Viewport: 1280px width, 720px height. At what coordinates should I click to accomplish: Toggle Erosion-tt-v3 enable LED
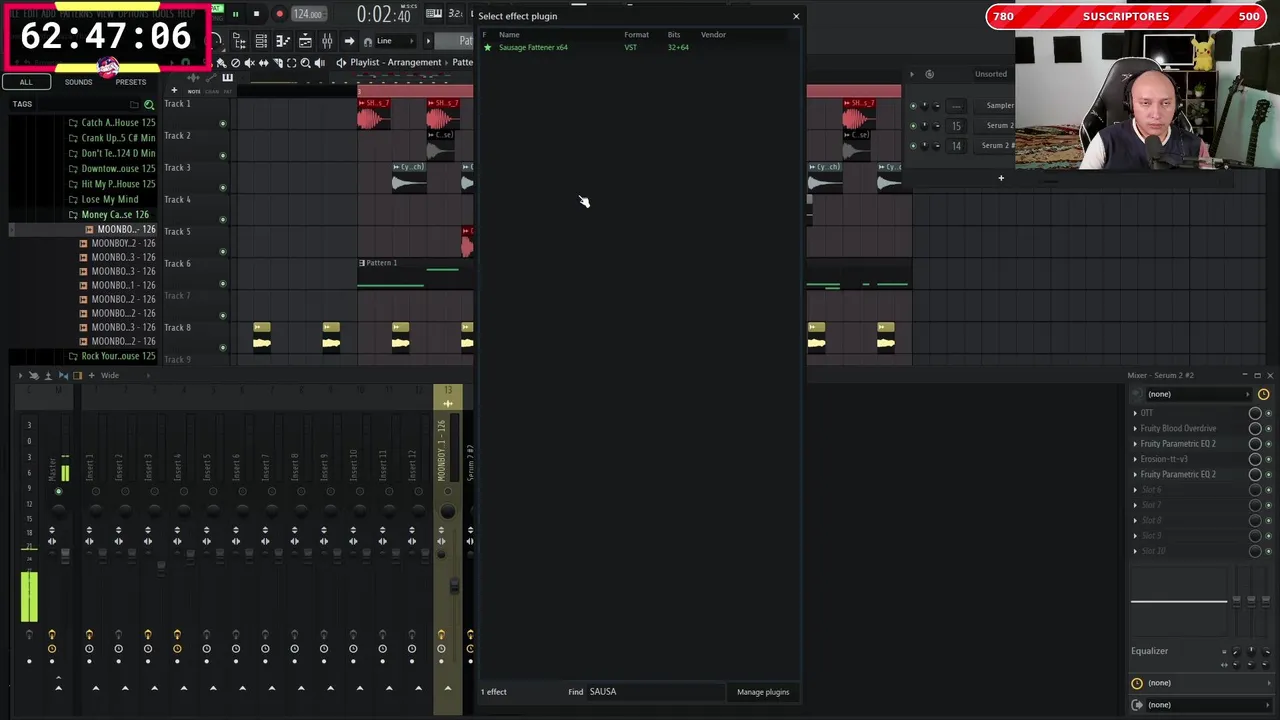point(1269,459)
